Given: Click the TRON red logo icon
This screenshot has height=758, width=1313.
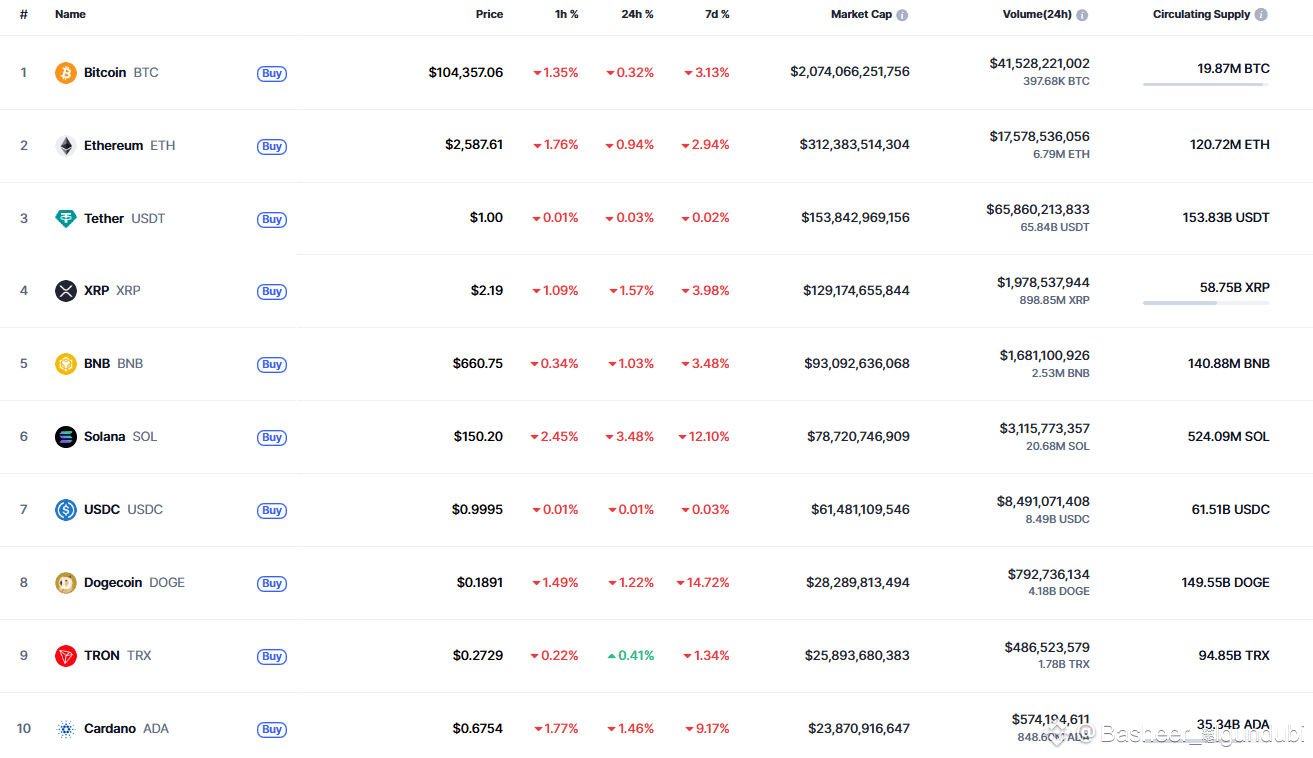Looking at the screenshot, I should 66,656.
